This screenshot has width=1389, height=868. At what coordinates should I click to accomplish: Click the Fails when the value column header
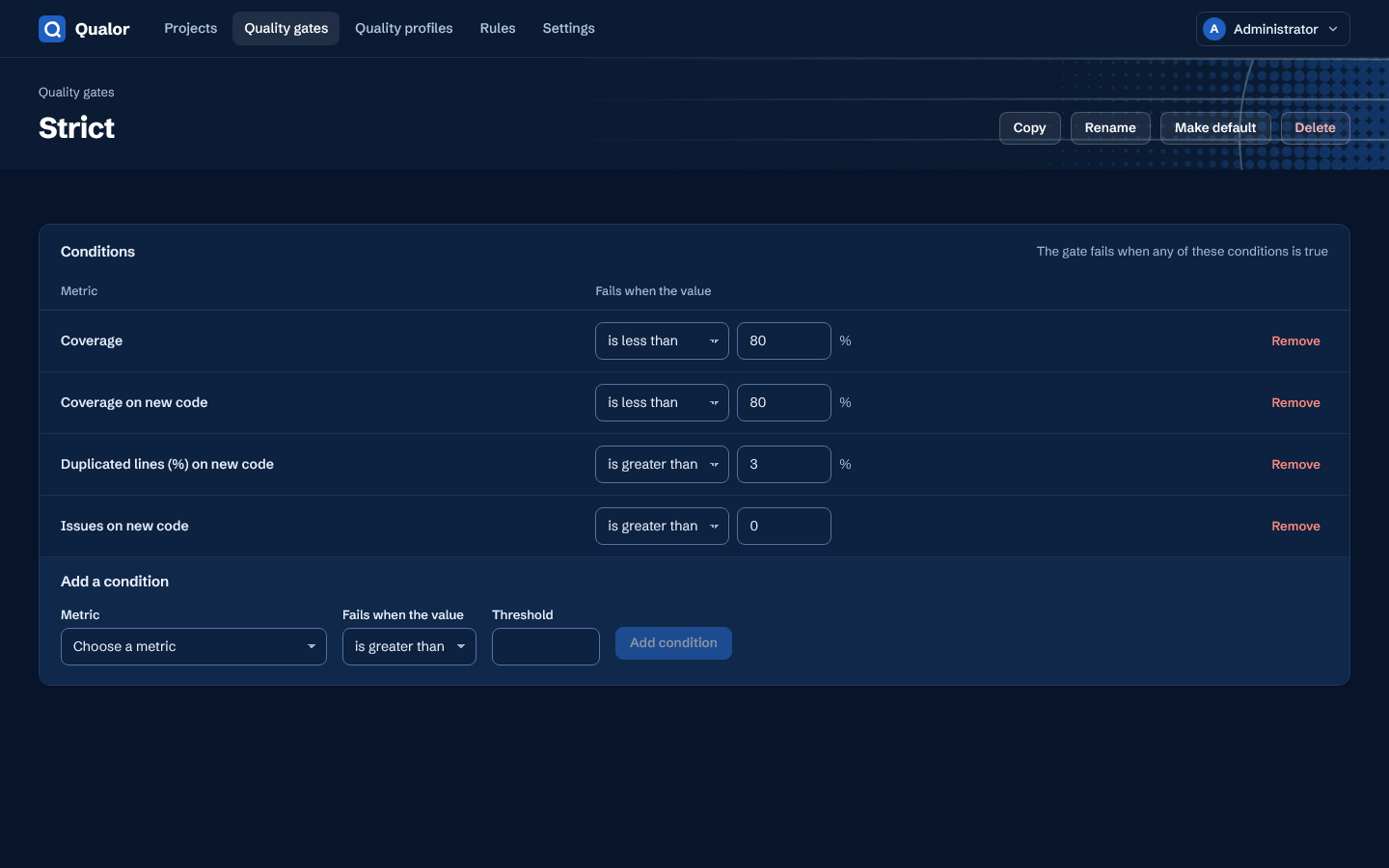tap(653, 291)
